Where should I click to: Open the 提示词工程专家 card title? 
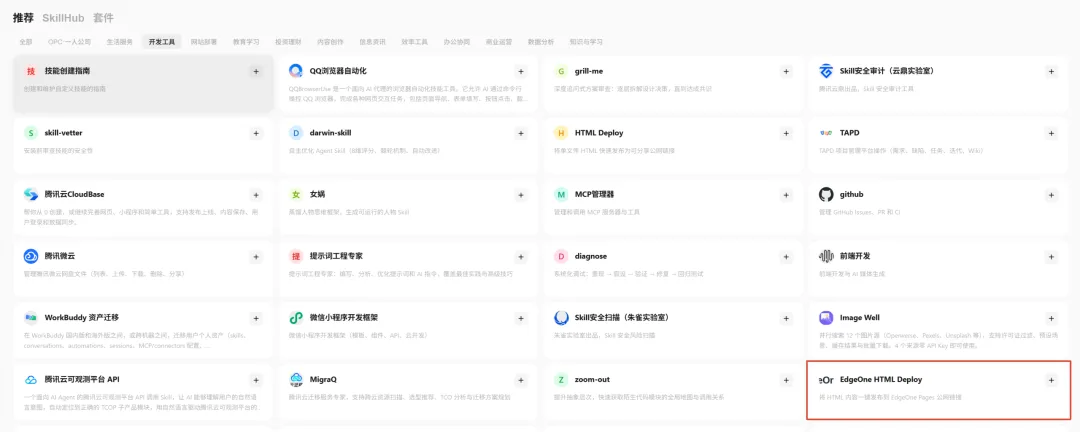click(336, 256)
